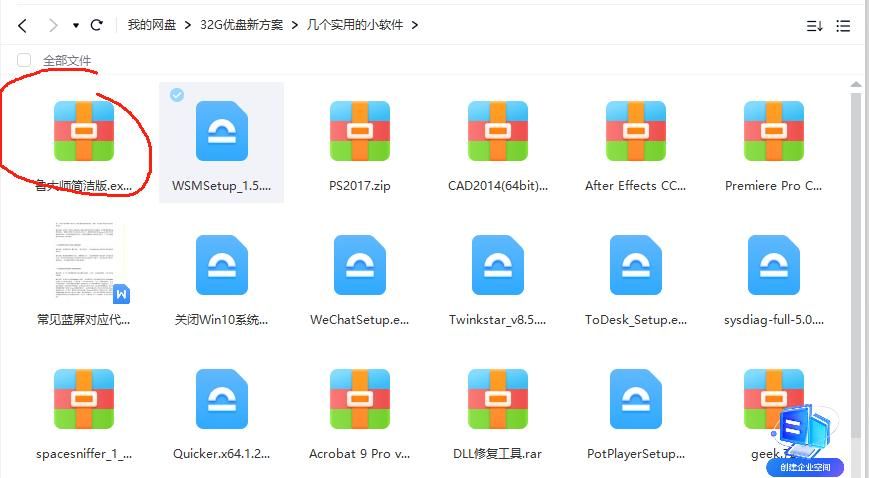Image resolution: width=869 pixels, height=478 pixels.
Task: Navigate to 我的网盘 in the breadcrumb
Action: [152, 25]
